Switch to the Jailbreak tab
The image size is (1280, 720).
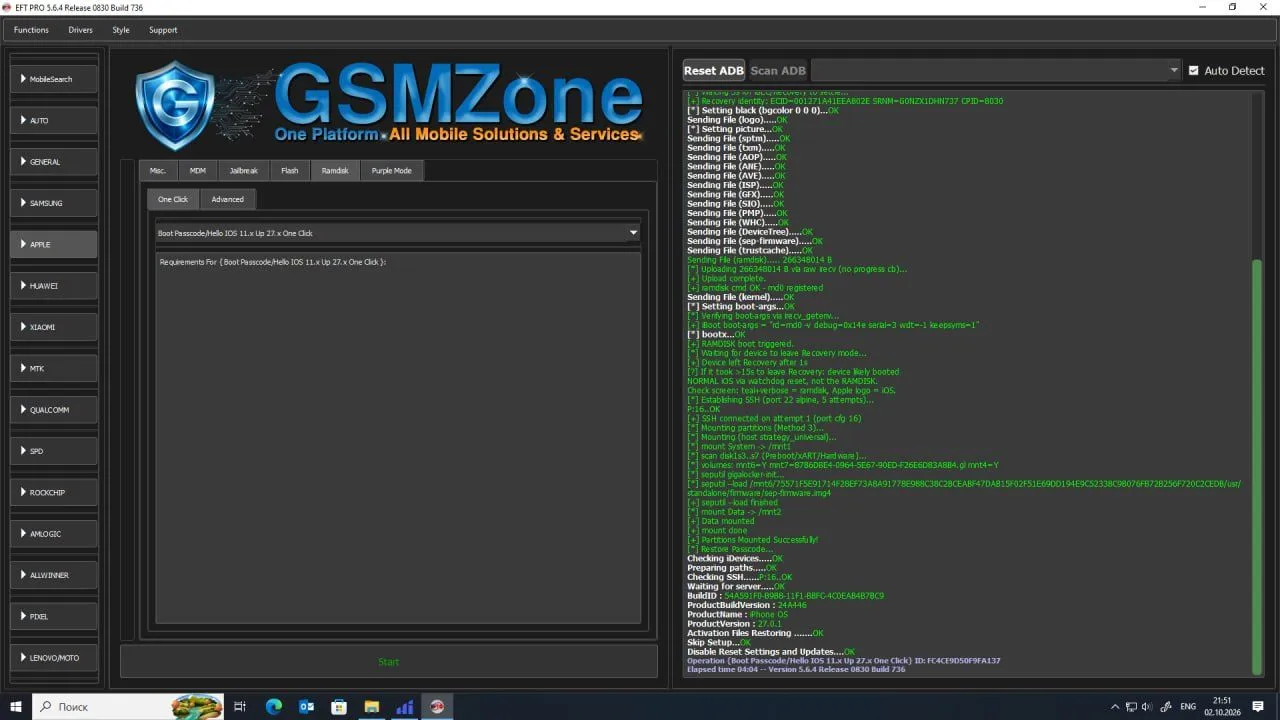(x=244, y=171)
